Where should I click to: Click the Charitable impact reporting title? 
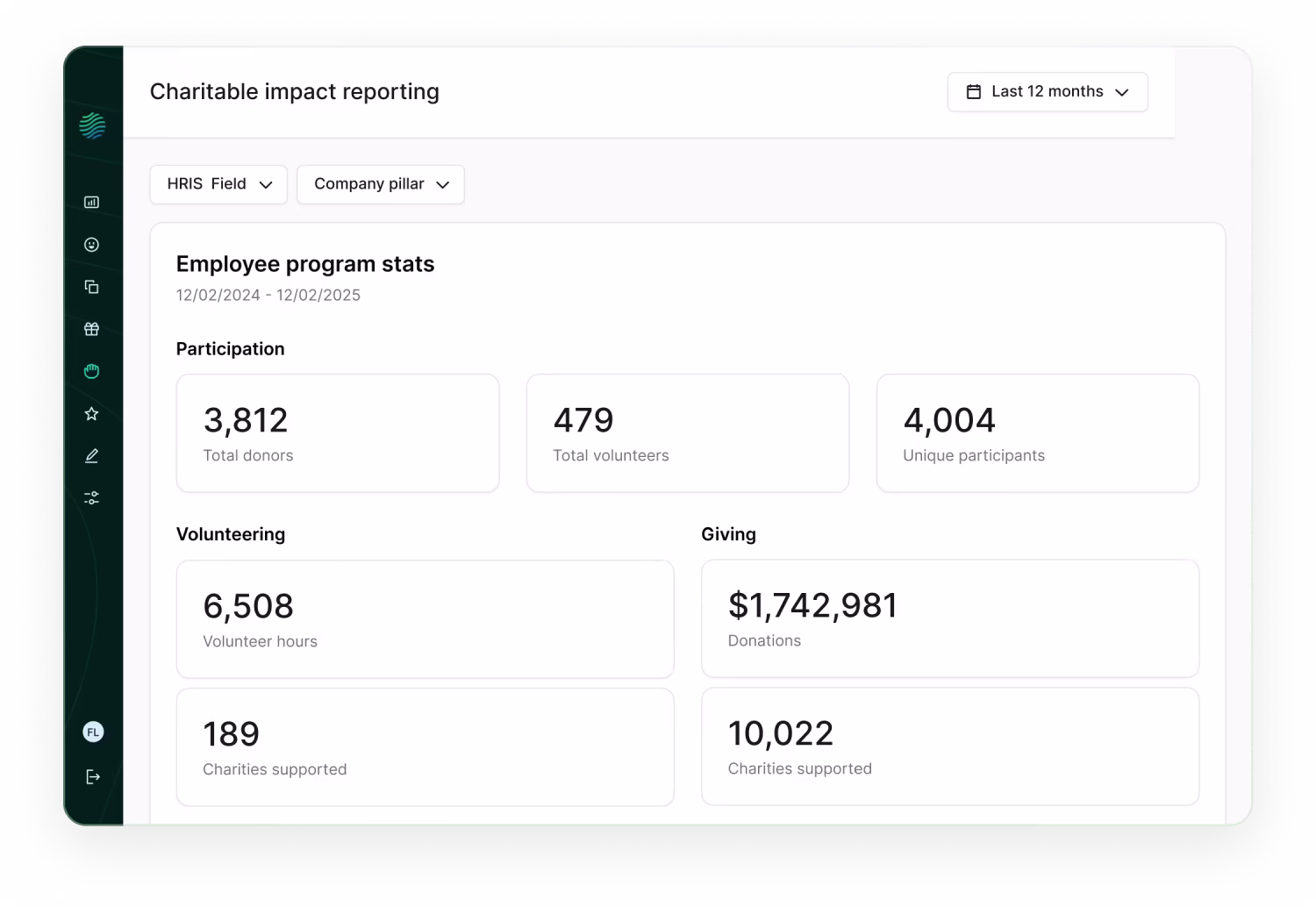click(295, 92)
